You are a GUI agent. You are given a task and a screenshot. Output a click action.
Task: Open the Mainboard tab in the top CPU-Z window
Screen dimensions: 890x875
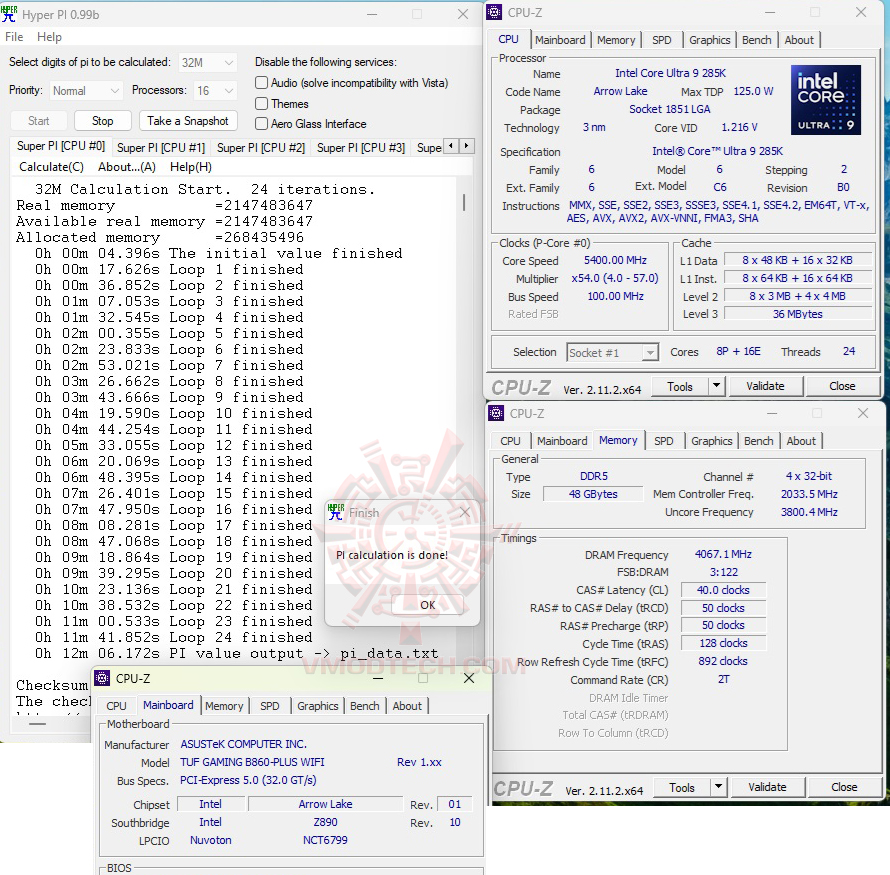(560, 40)
